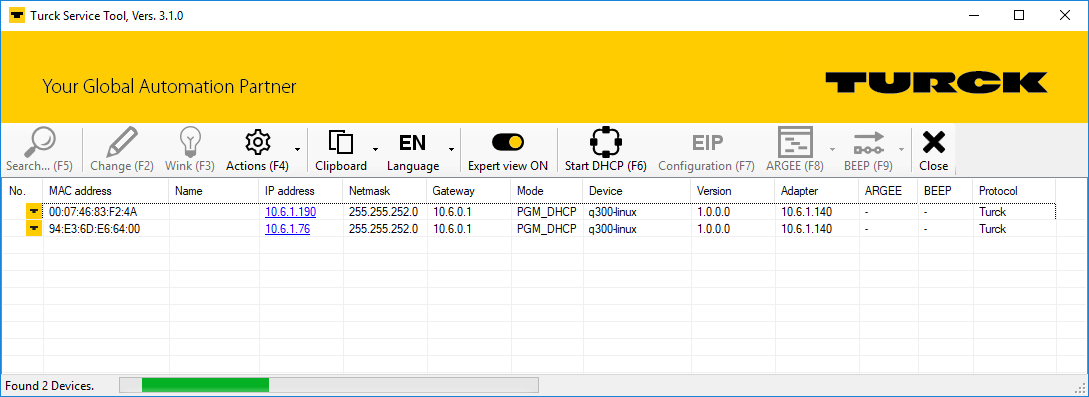The height and width of the screenshot is (397, 1089).
Task: Select device row 94:E3:6D:E6:64:00
Action: [528, 229]
